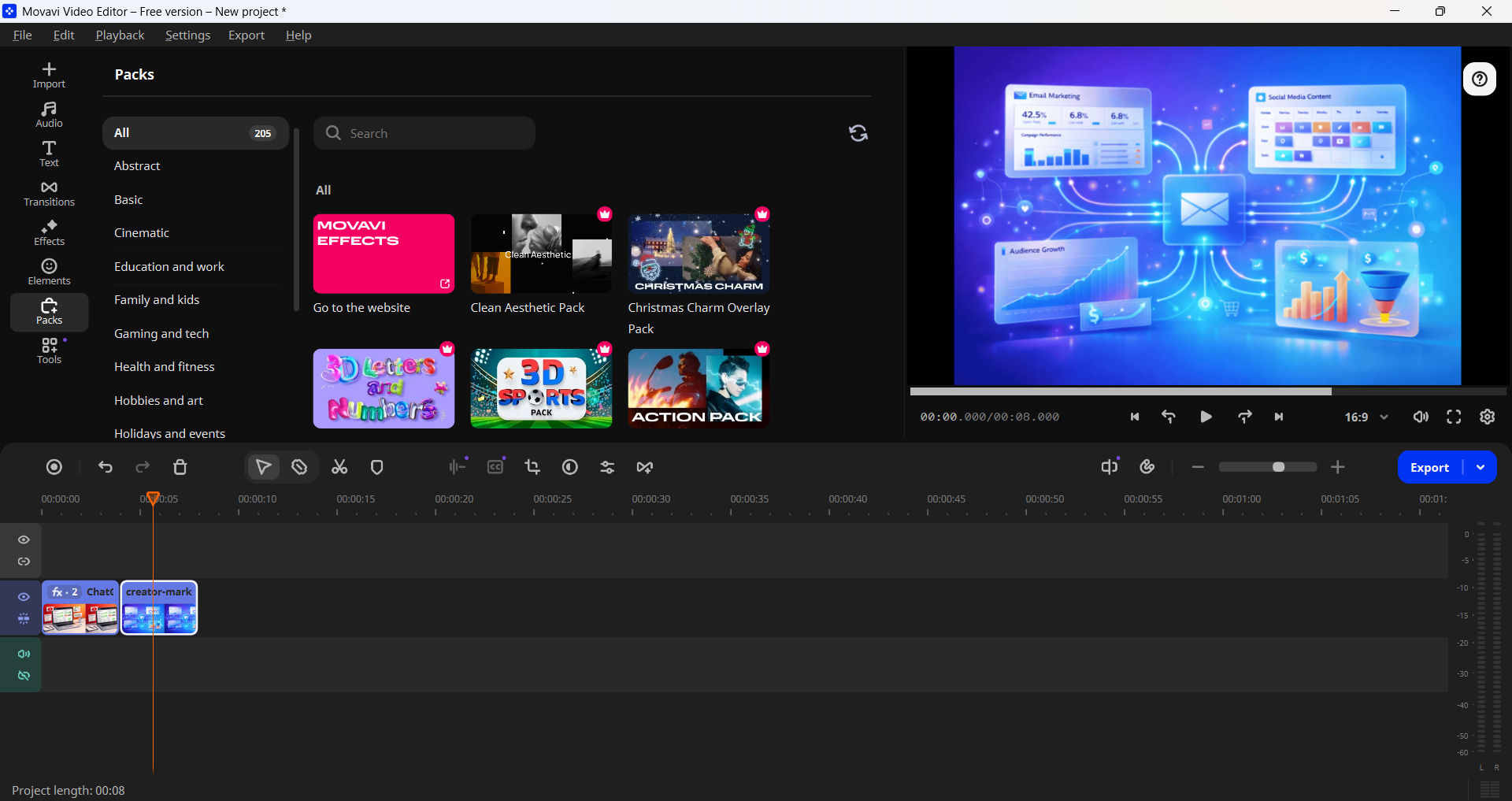Choose the blade cut mode tool

tap(299, 467)
